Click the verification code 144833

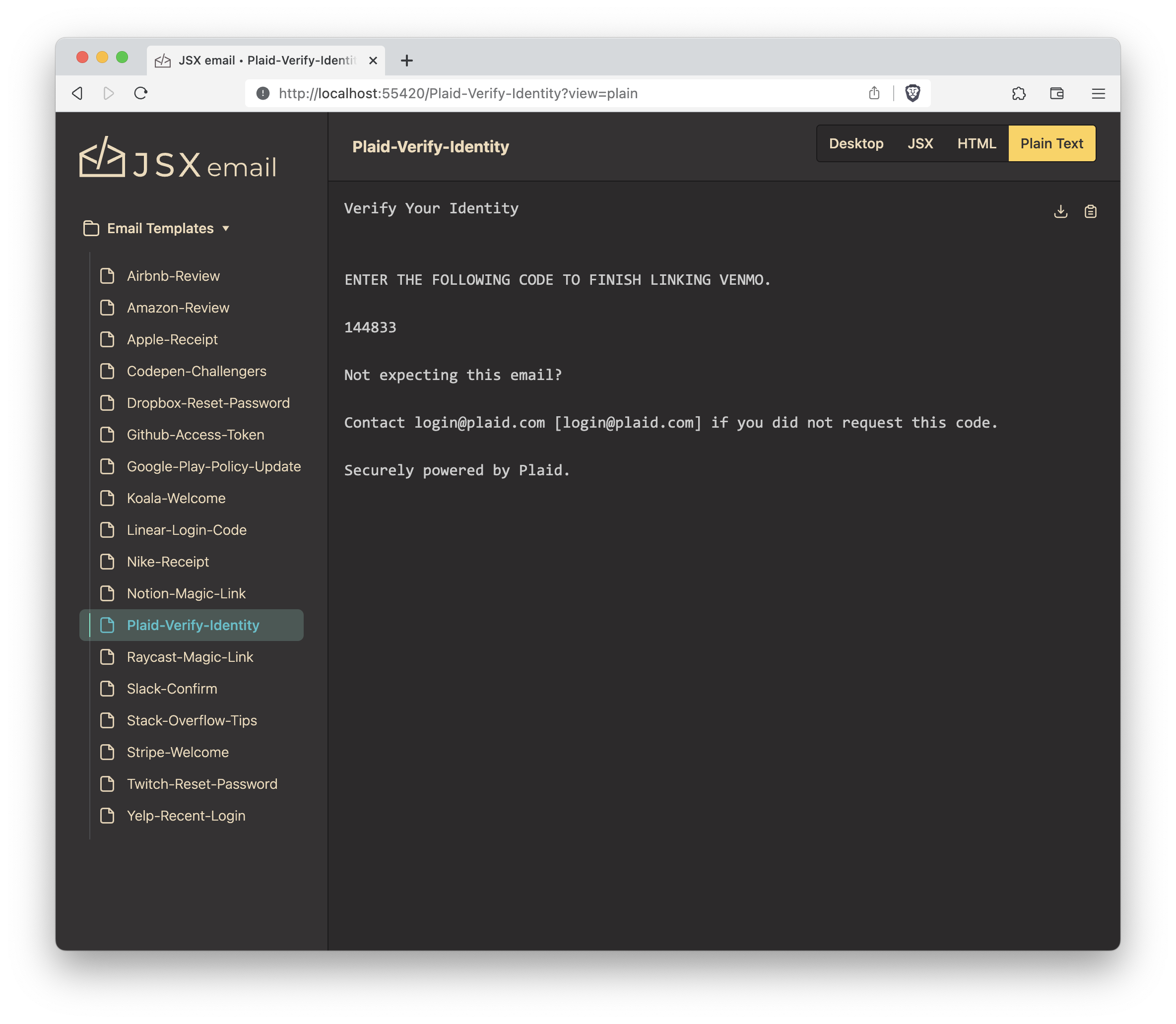tap(370, 327)
